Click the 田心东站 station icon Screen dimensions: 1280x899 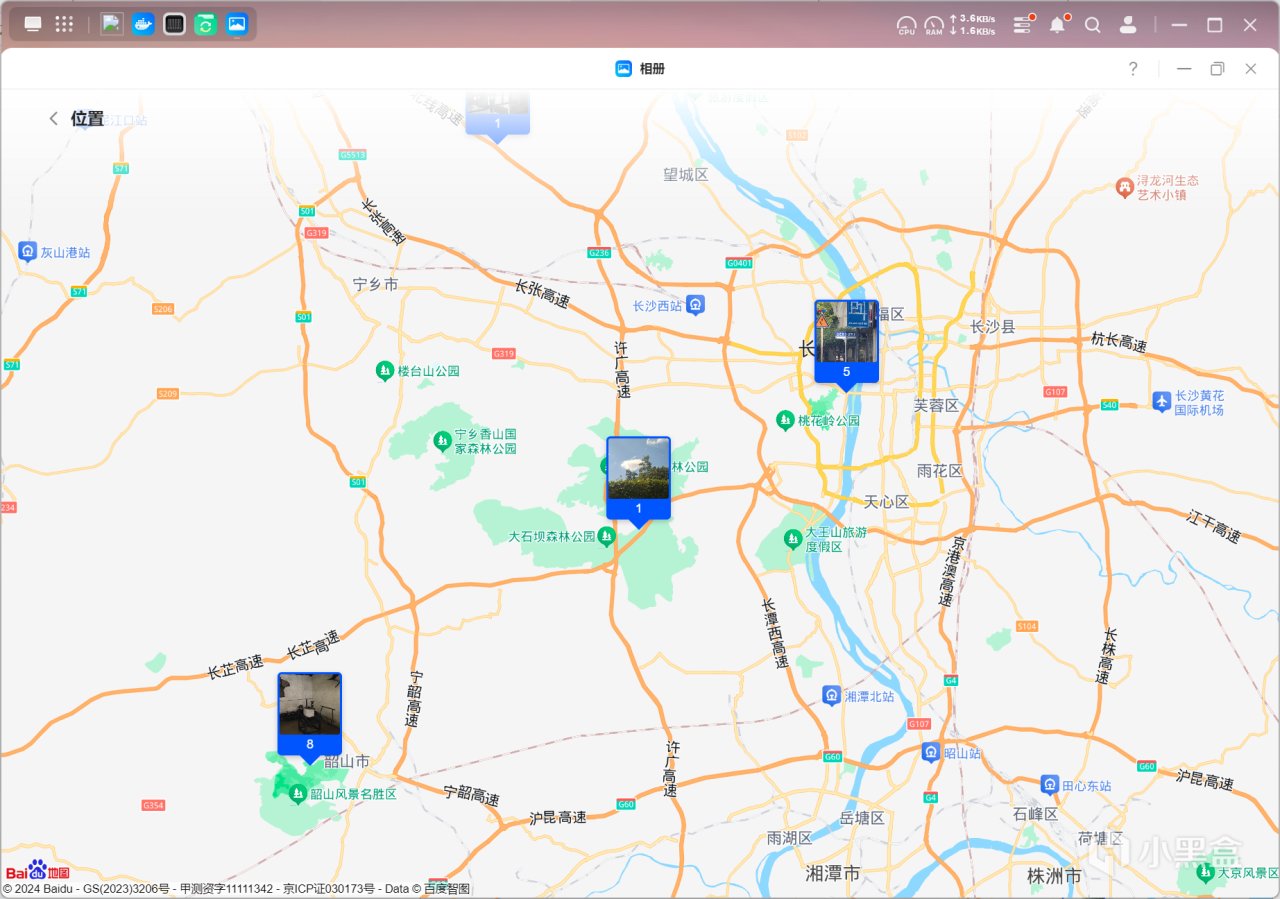tap(1050, 785)
